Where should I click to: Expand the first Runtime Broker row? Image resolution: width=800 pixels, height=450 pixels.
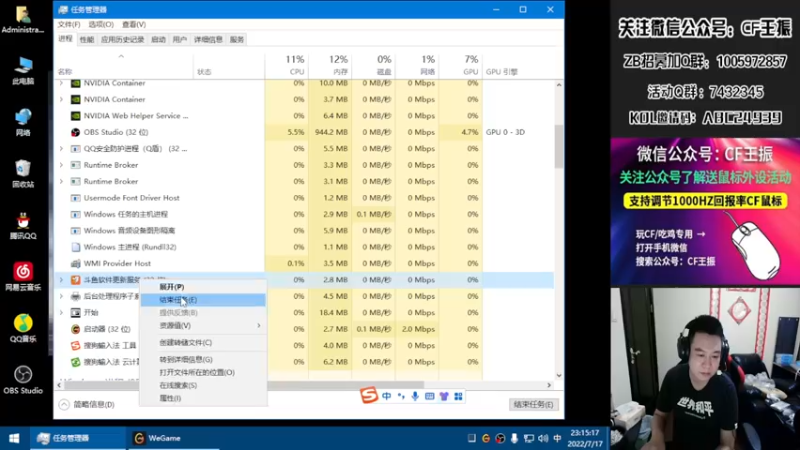tap(61, 165)
